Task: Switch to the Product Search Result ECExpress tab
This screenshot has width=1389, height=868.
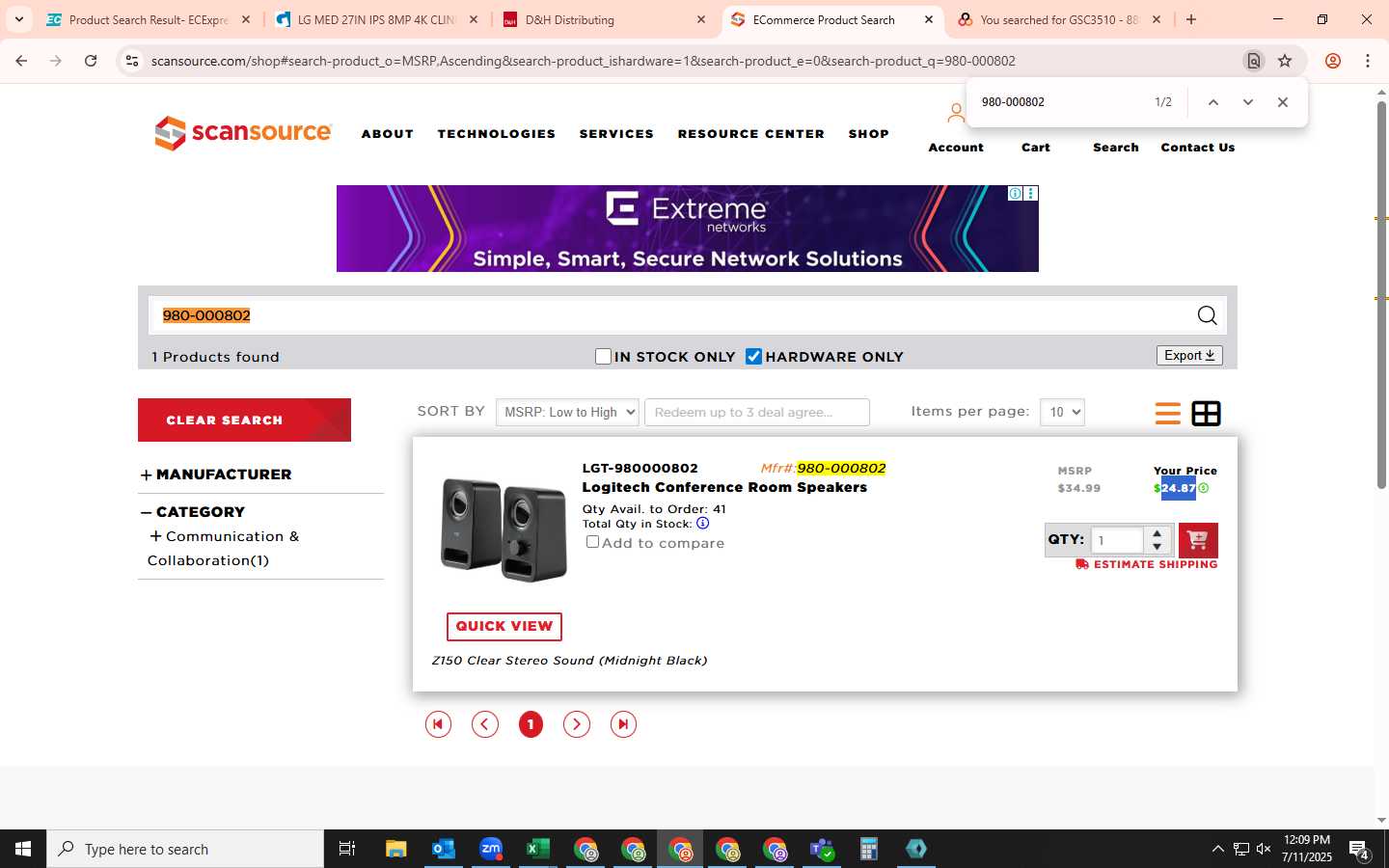Action: (x=150, y=19)
